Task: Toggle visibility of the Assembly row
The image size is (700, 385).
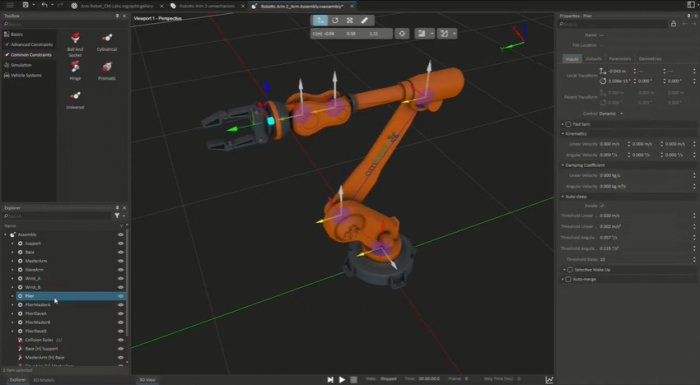Action: [121, 234]
